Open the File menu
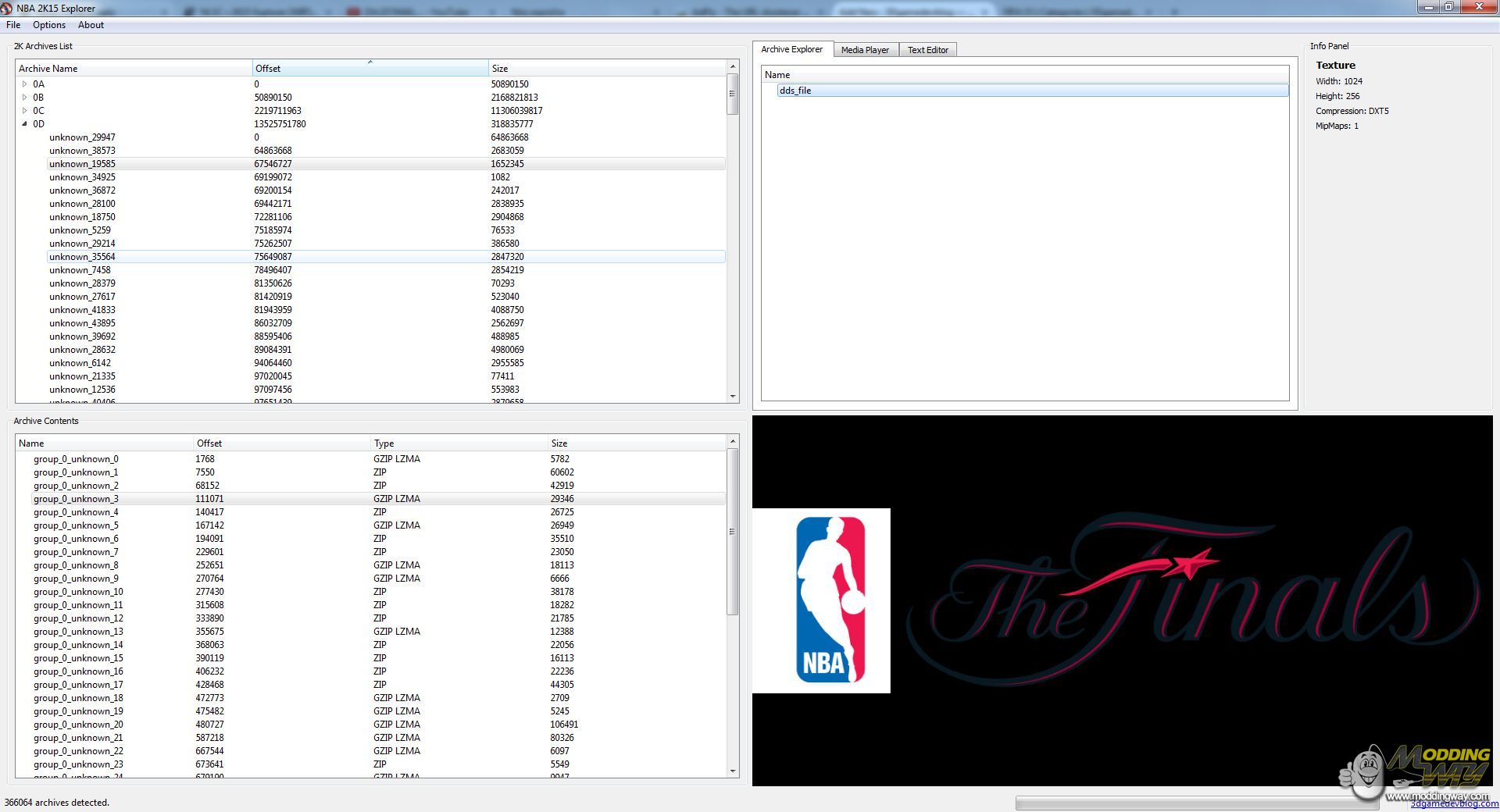This screenshot has width=1500, height=812. 13,25
